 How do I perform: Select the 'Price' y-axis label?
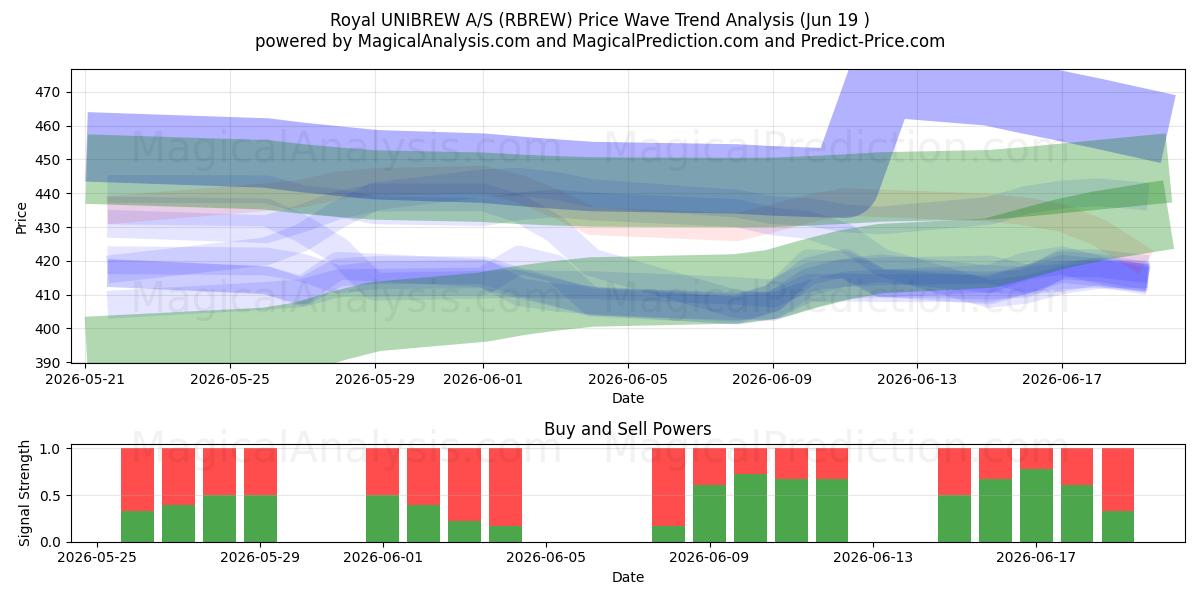(22, 216)
